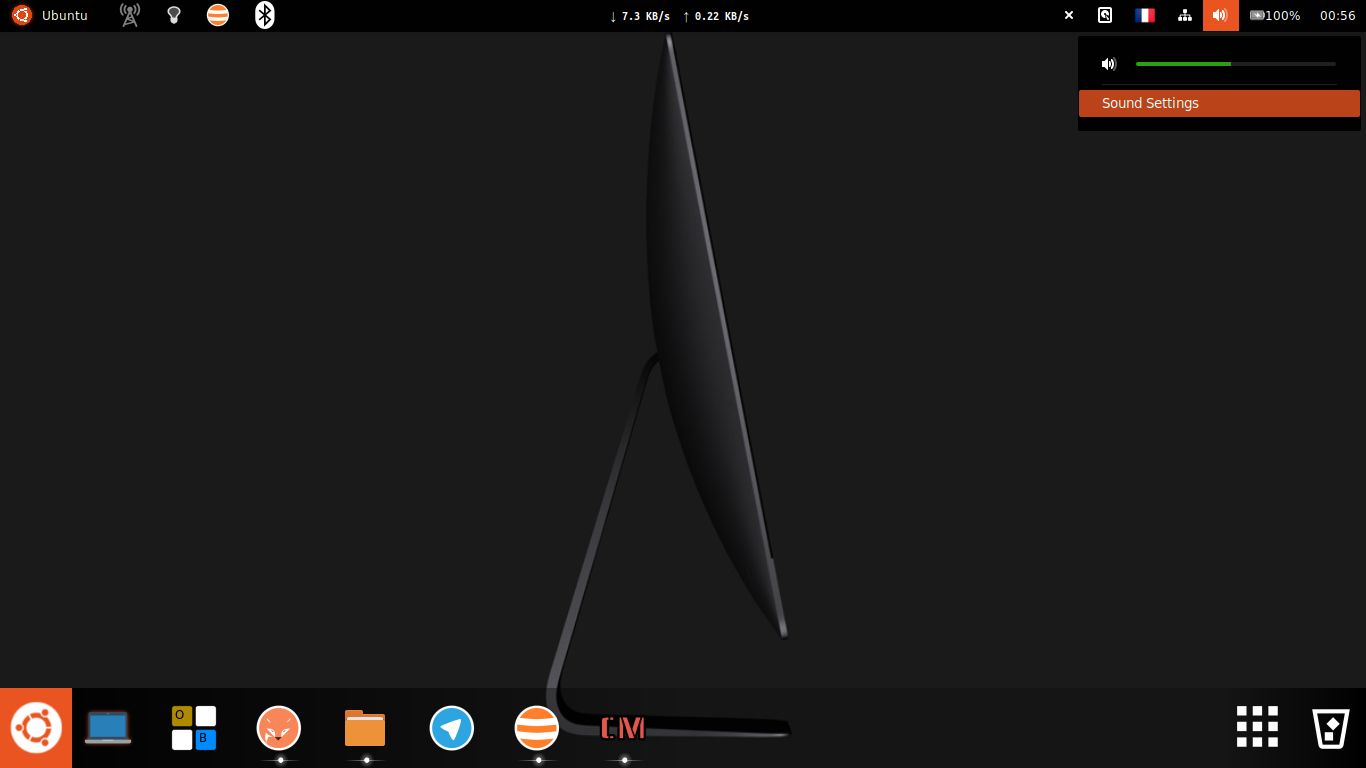This screenshot has height=768, width=1366.
Task: Open the French flag keyboard layout indicator
Action: click(x=1145, y=15)
